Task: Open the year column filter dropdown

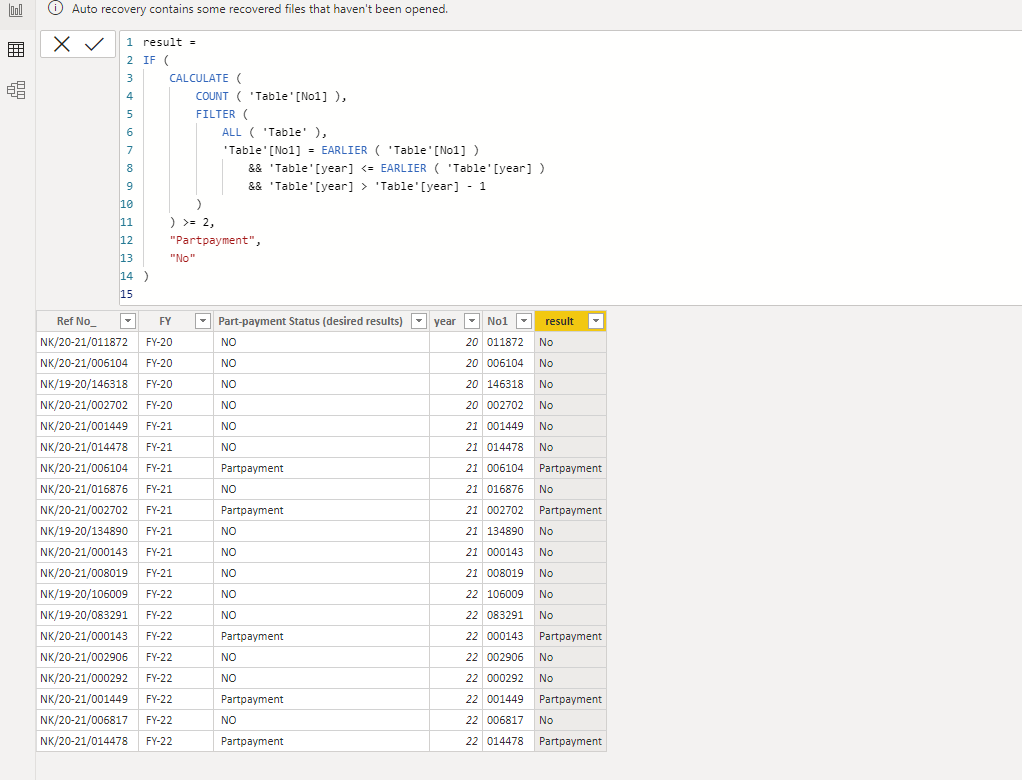Action: click(x=472, y=321)
